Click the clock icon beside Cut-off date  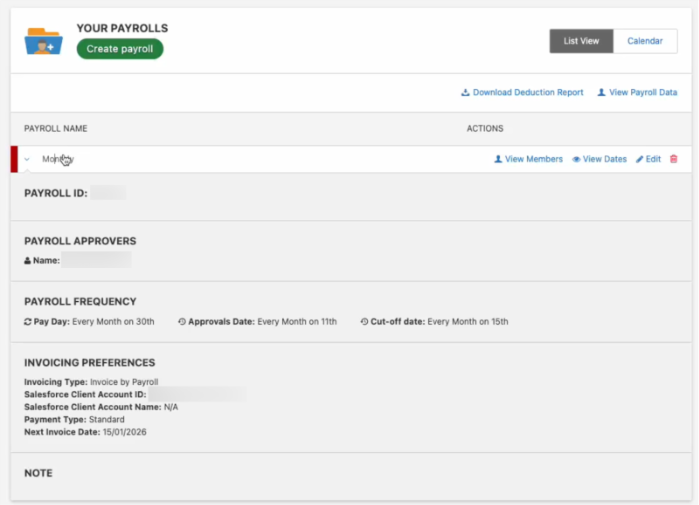point(364,322)
